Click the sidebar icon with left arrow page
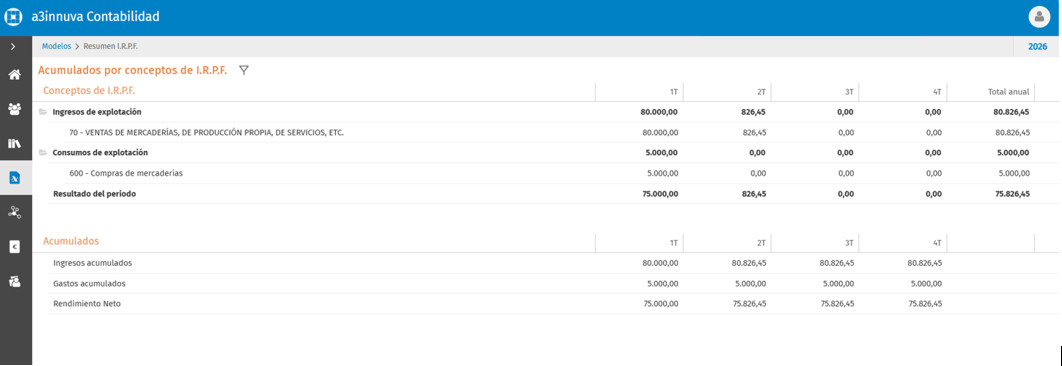The height and width of the screenshot is (366, 1062). [14, 247]
